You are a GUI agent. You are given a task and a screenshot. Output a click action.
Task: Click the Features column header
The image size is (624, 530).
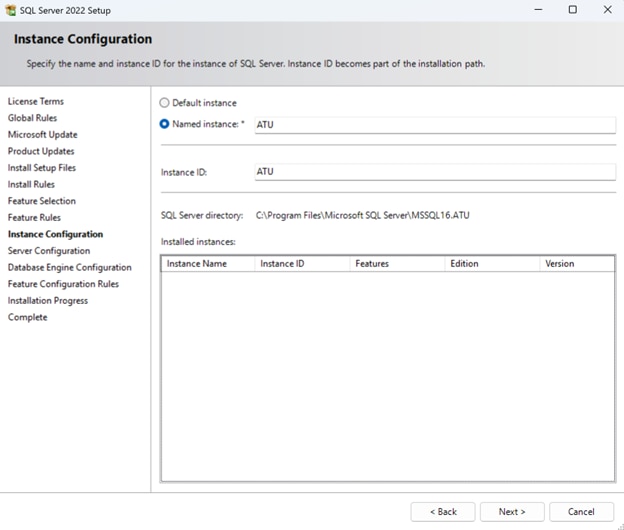click(397, 264)
